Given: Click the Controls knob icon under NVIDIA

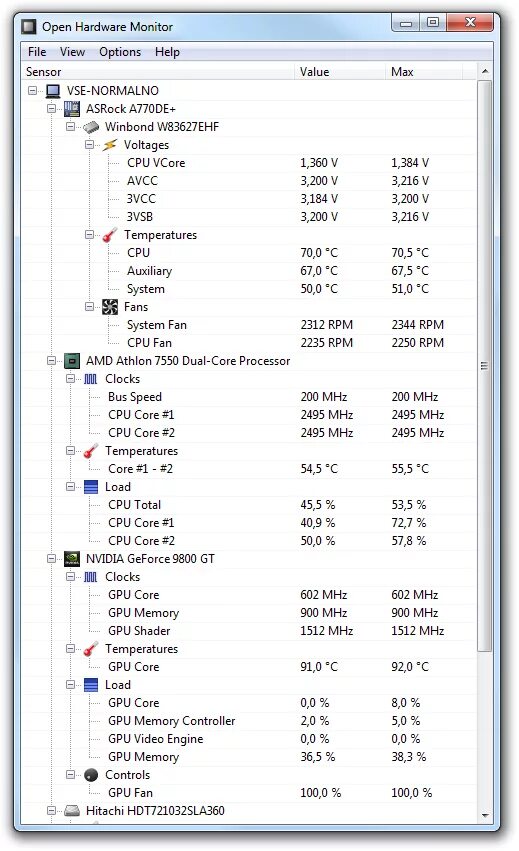Looking at the screenshot, I should (x=91, y=775).
